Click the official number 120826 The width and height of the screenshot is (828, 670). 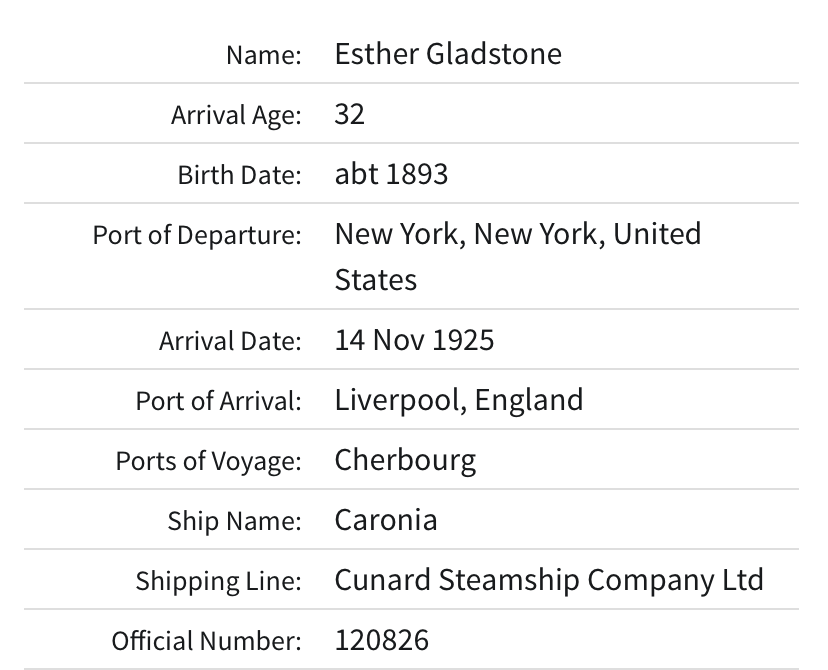point(381,640)
